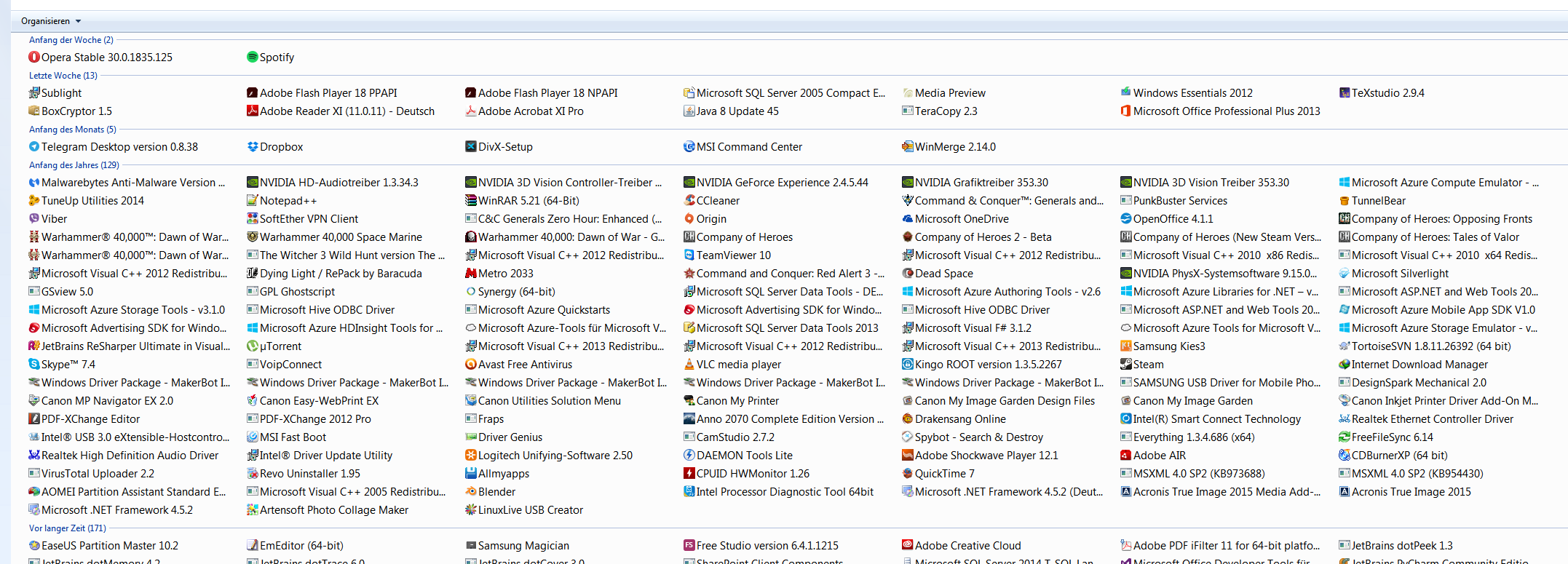This screenshot has width=1568, height=564.
Task: Select the Steam icon
Action: (x=1126, y=364)
